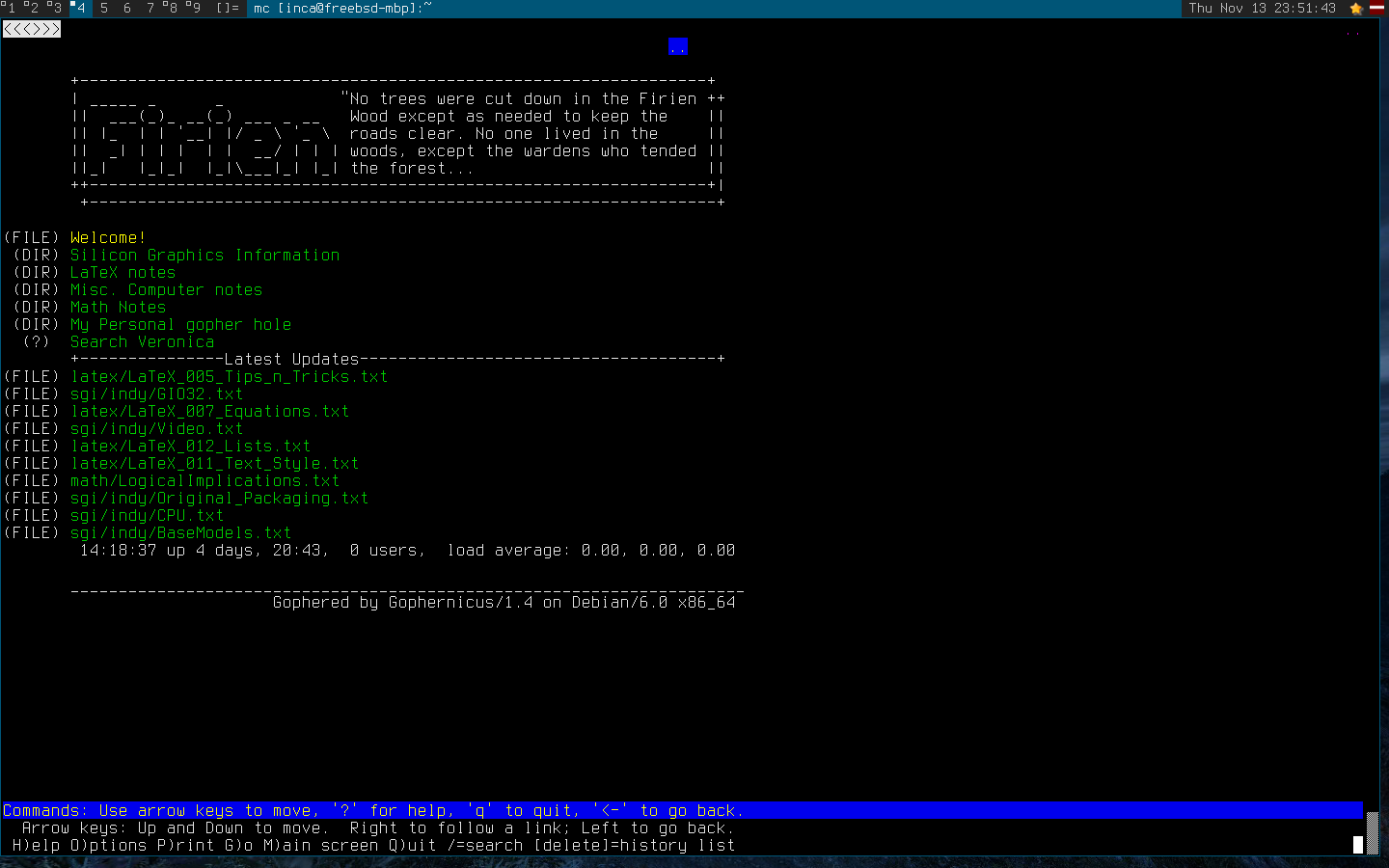1389x868 pixels.
Task: Open the 'LaTeX notes' directory
Action: coord(123,272)
